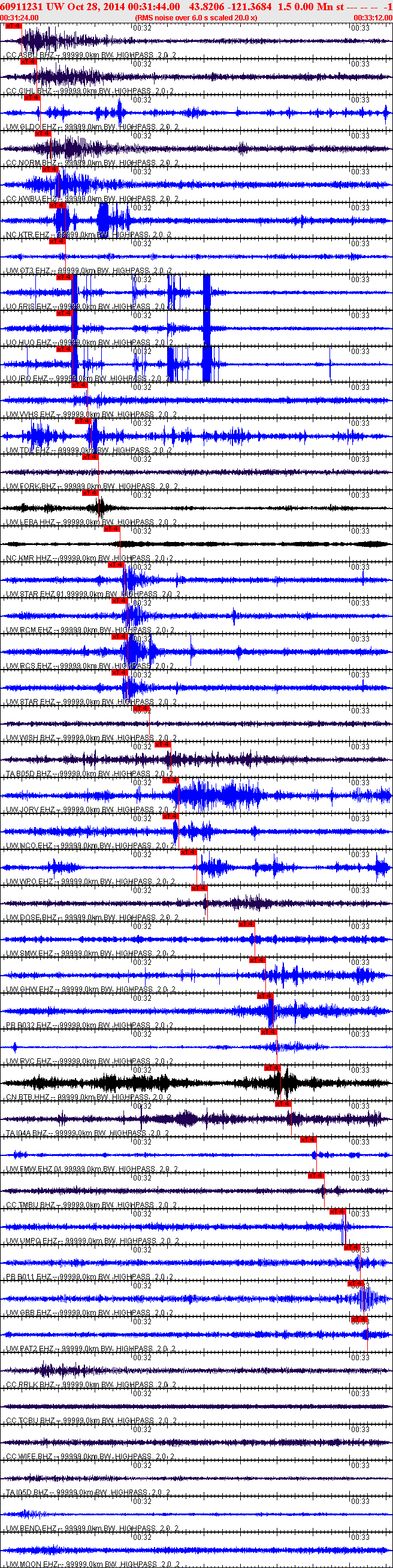Click the UW BEND EHZ waveform trace
This screenshot has width=393, height=1568.
tap(195, 1514)
